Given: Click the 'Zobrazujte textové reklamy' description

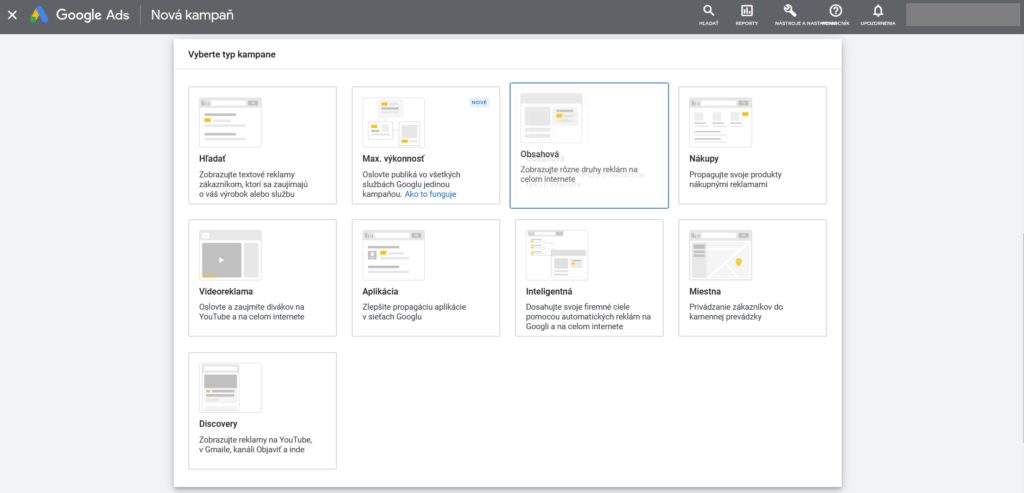Looking at the screenshot, I should [253, 184].
